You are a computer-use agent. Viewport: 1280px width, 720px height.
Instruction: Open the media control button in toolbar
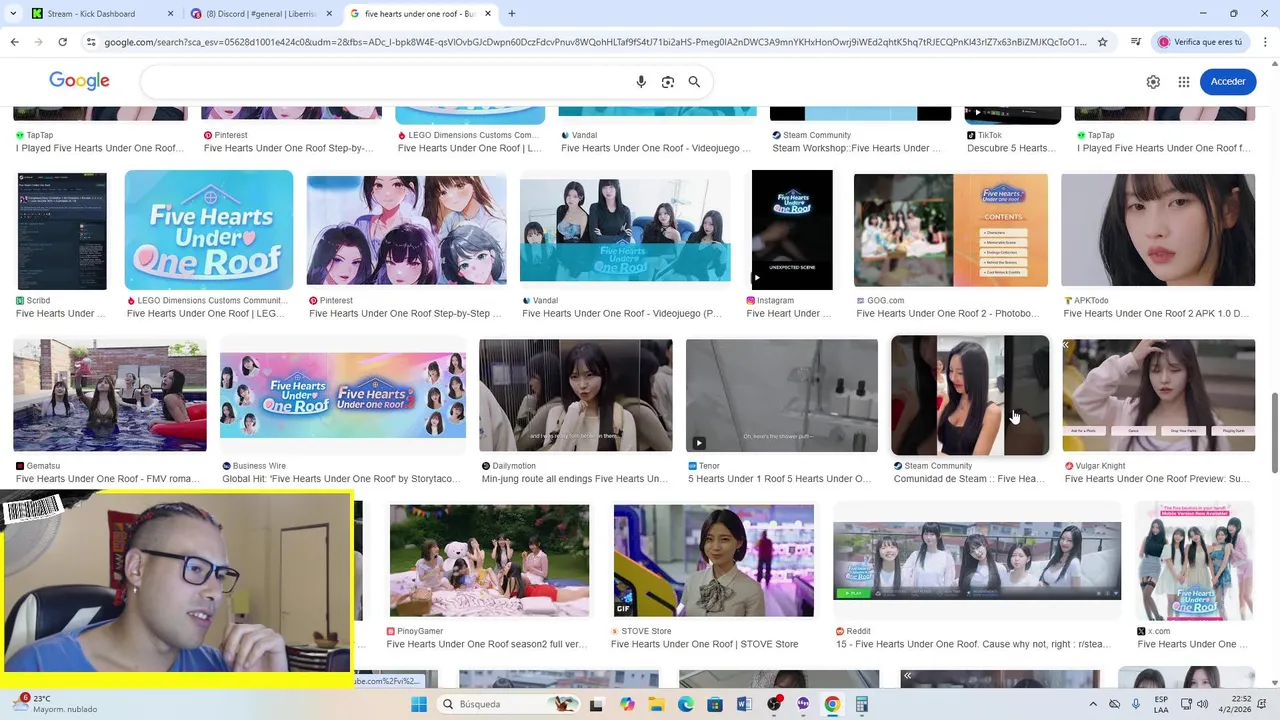(x=1136, y=42)
